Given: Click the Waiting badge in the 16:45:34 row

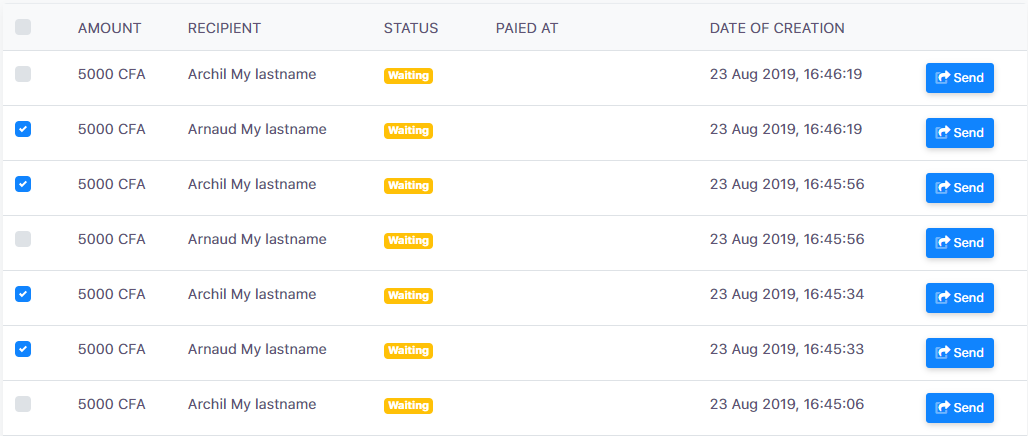Looking at the screenshot, I should 408,296.
